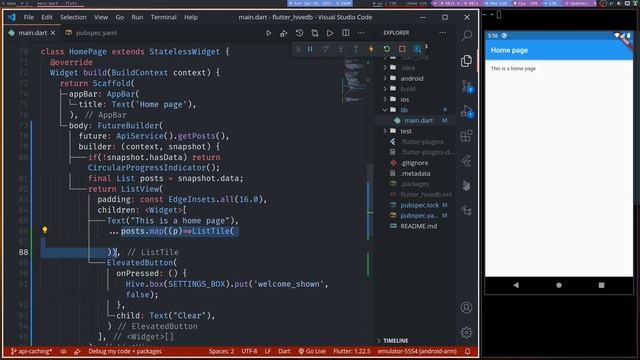Click api-caching branch in status bar
Viewport: 640px width, 360px height.
tap(31, 351)
